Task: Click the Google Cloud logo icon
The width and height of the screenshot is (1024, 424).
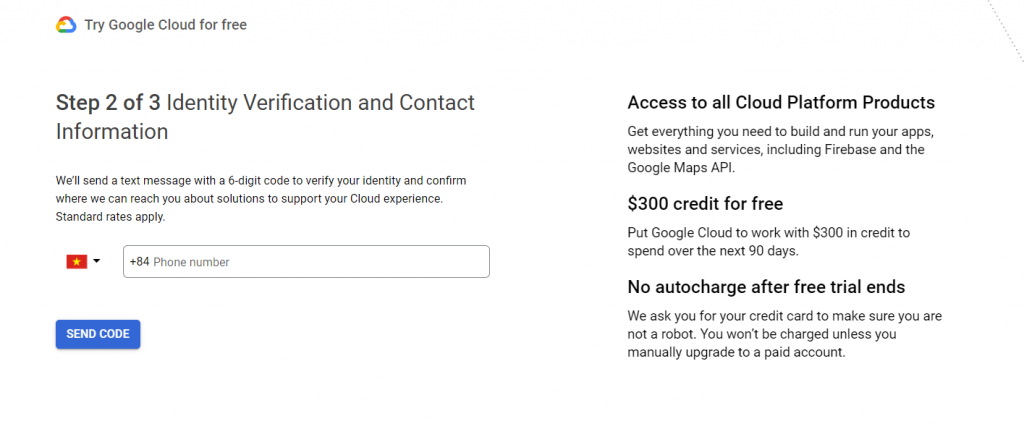Action: pyautogui.click(x=66, y=25)
